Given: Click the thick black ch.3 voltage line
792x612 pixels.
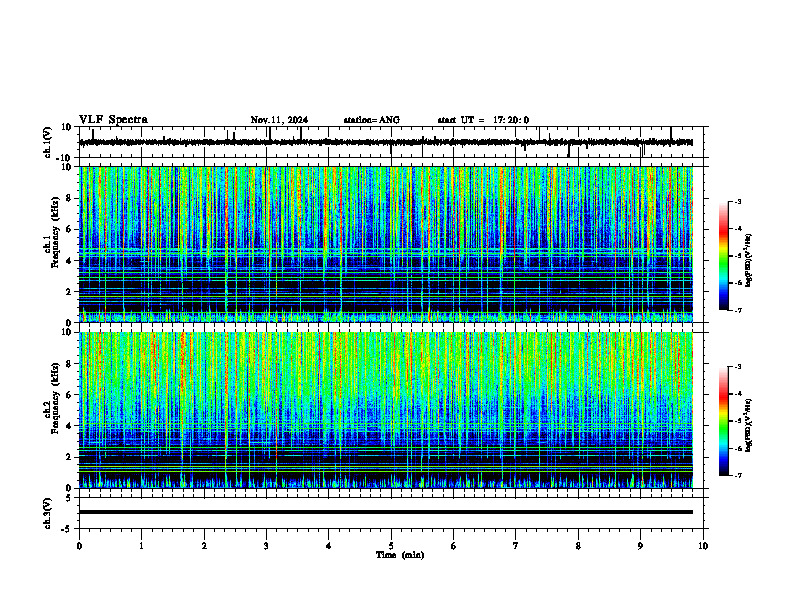Looking at the screenshot, I should click(x=385, y=512).
